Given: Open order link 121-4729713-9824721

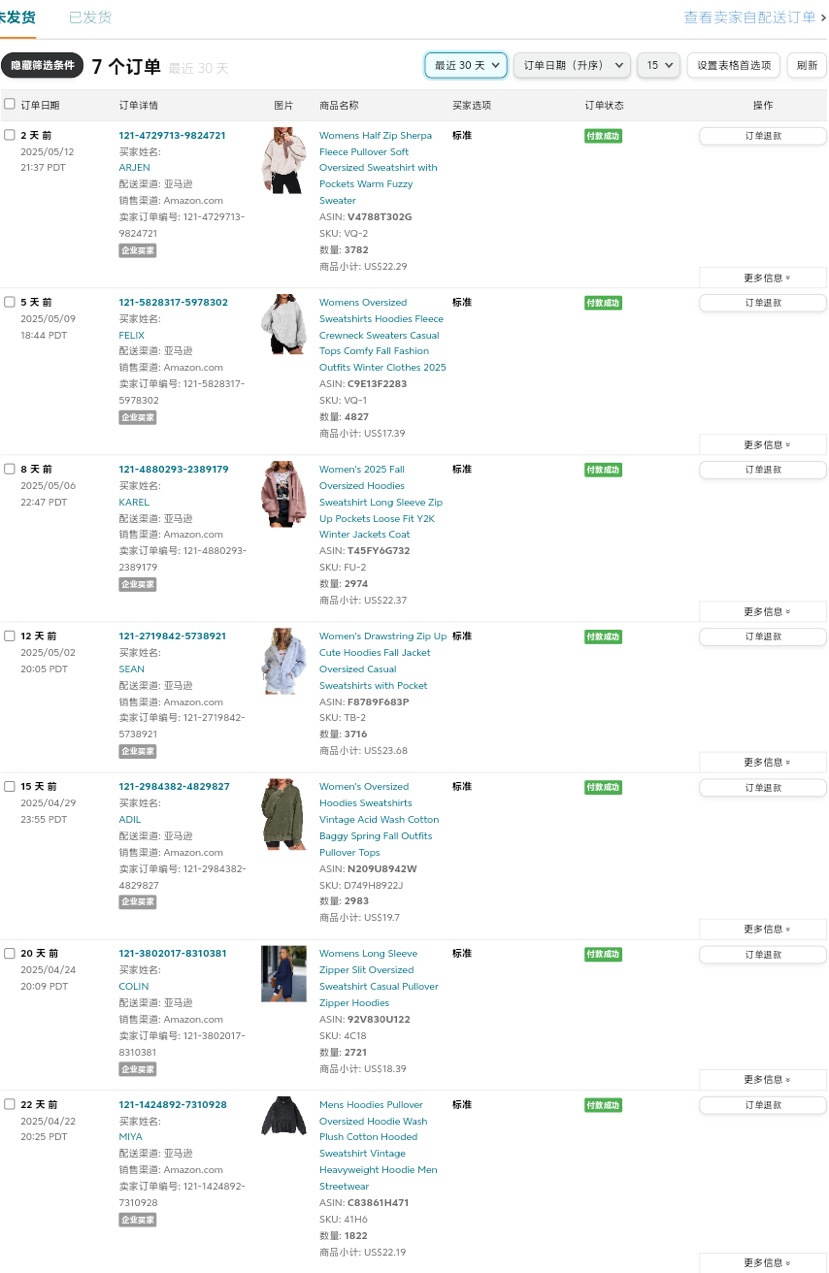Looking at the screenshot, I should [x=171, y=134].
